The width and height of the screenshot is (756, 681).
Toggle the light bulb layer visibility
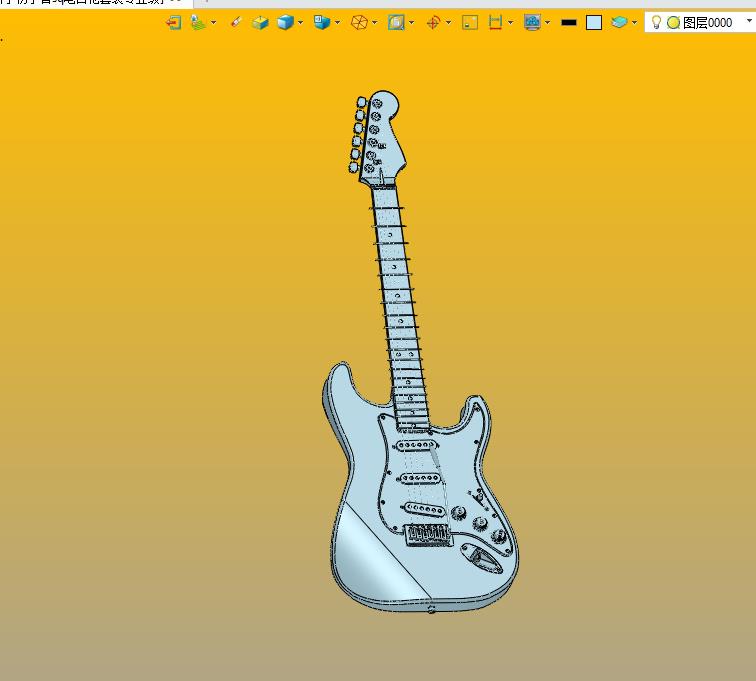point(656,22)
